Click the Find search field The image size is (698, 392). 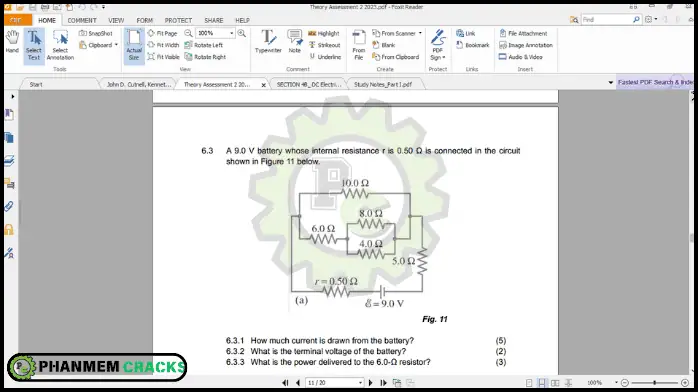tap(607, 20)
